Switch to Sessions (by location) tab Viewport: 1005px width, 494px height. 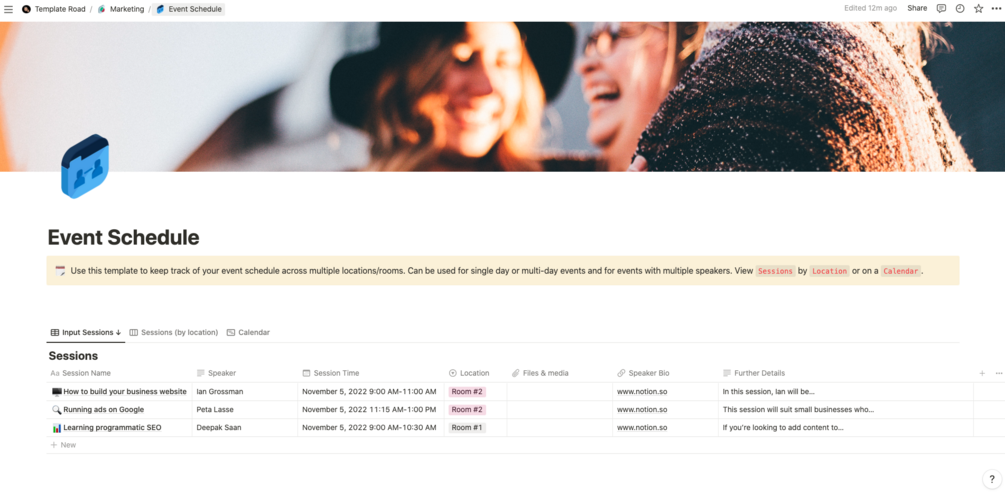(x=174, y=333)
